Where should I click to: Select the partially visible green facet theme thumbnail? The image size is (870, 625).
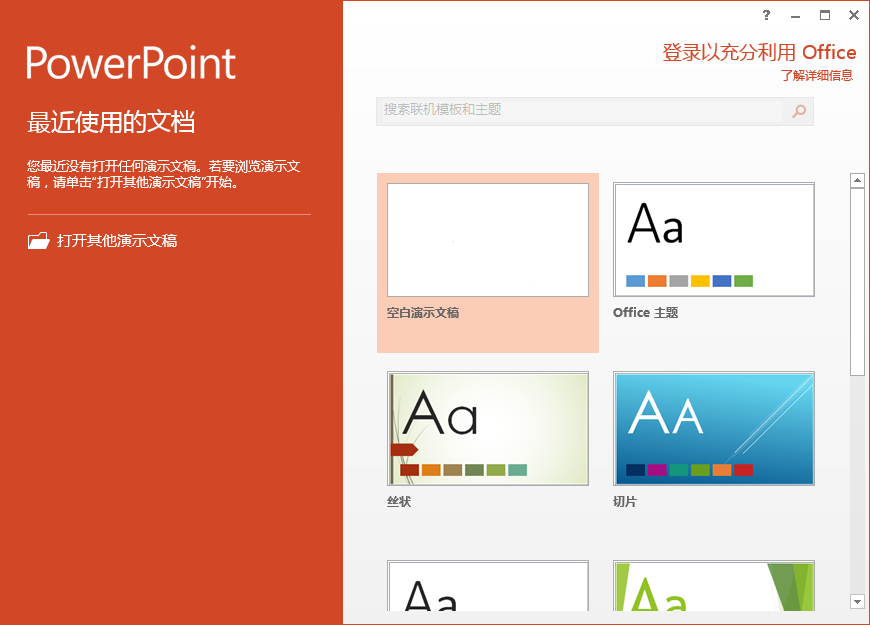(x=714, y=586)
